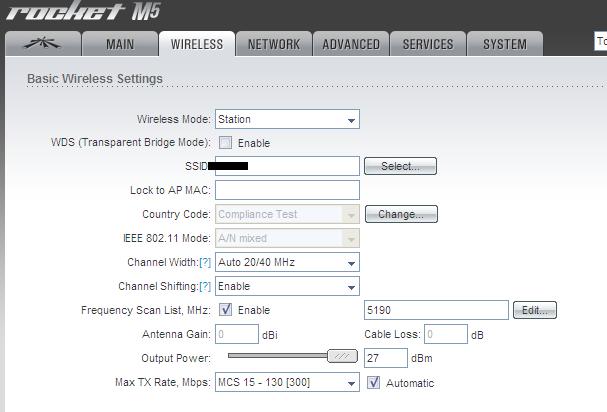
Task: Focus the Lock to AP MAC field
Action: click(x=287, y=190)
